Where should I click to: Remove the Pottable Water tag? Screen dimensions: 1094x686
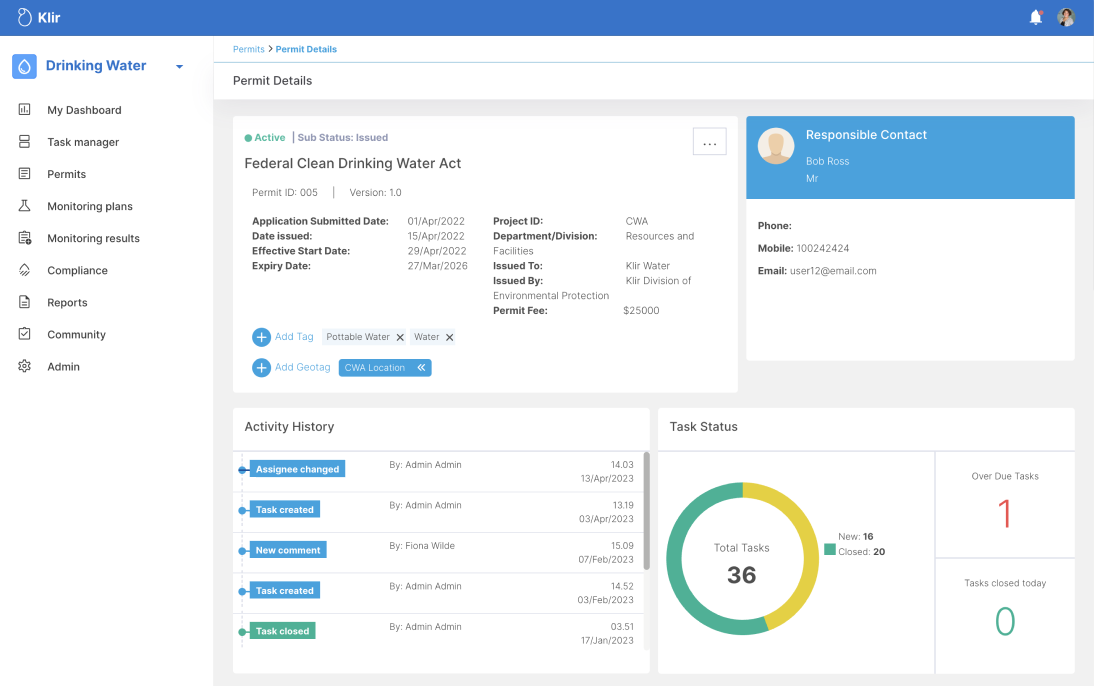[x=400, y=338]
